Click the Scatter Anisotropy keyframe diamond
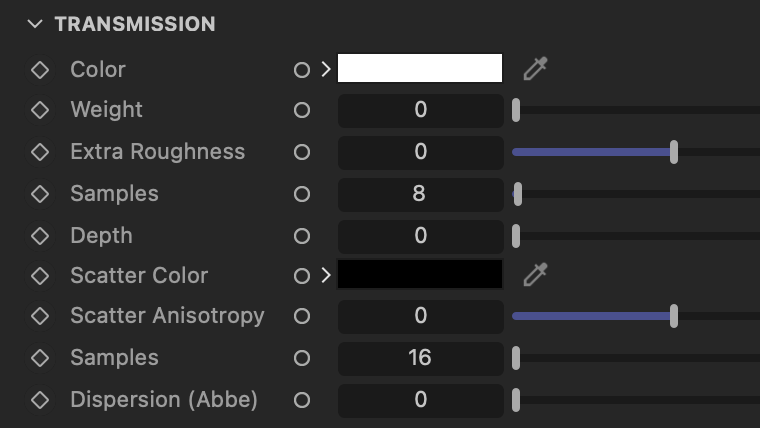 pyautogui.click(x=40, y=316)
